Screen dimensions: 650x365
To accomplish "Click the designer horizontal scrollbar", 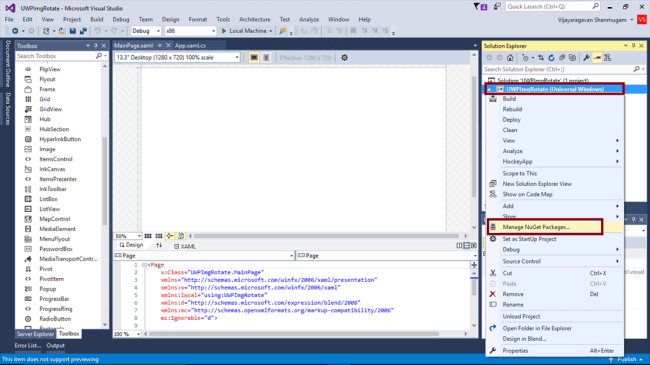I will point(327,236).
